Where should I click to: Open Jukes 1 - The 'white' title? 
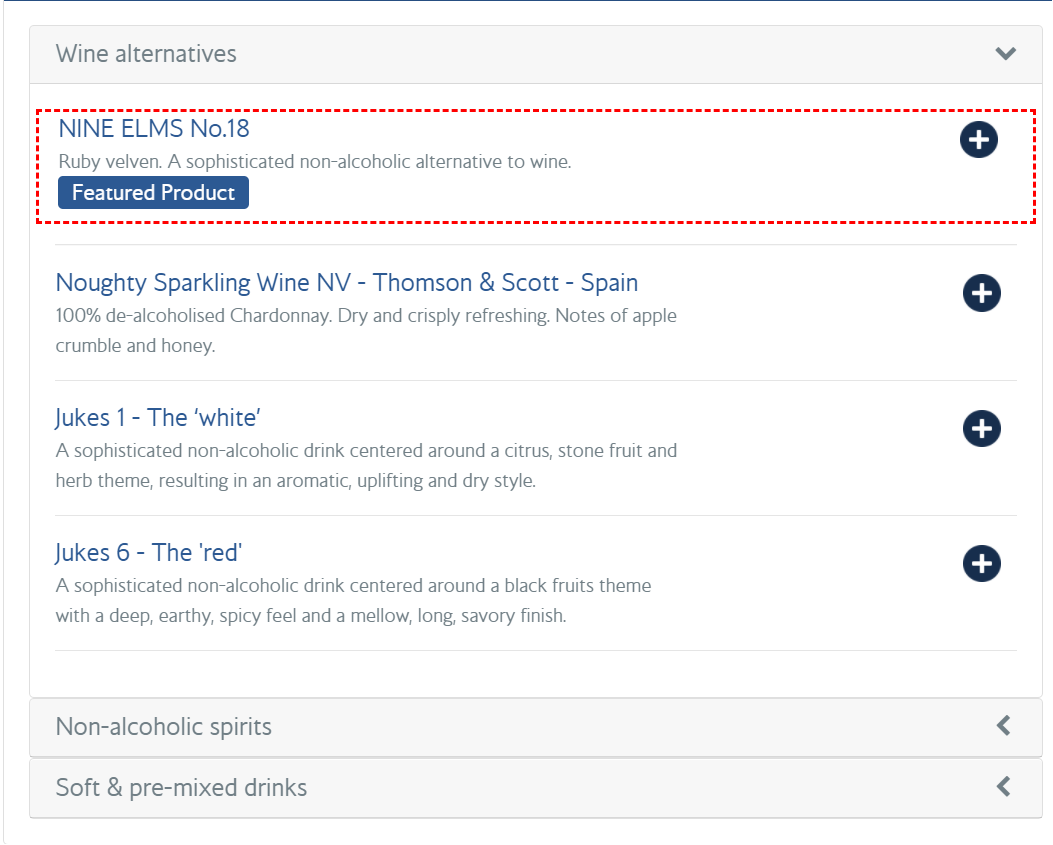coord(158,418)
